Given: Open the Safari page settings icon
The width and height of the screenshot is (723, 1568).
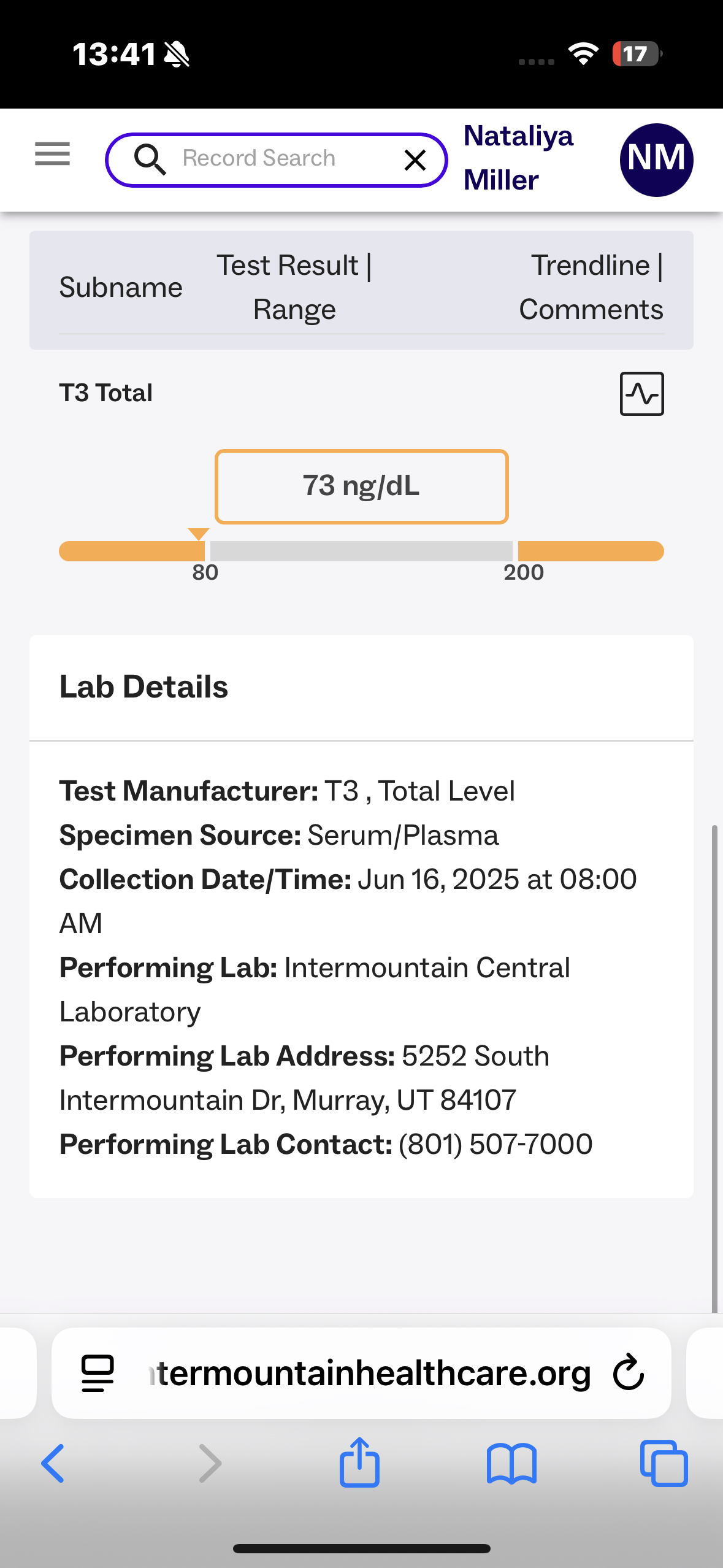Looking at the screenshot, I should (98, 1373).
